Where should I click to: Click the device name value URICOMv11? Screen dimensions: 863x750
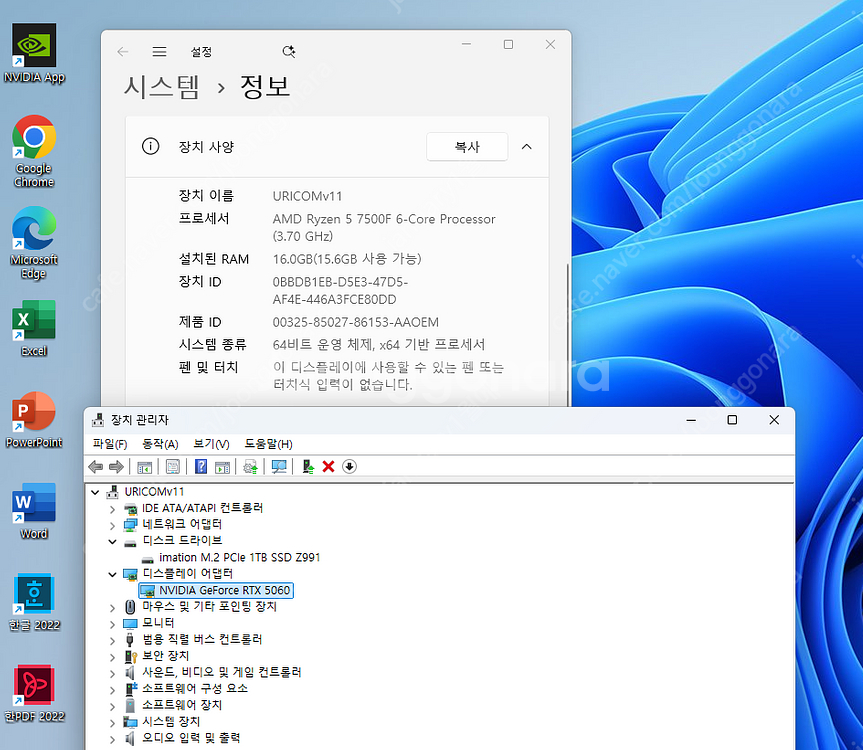click(x=308, y=196)
